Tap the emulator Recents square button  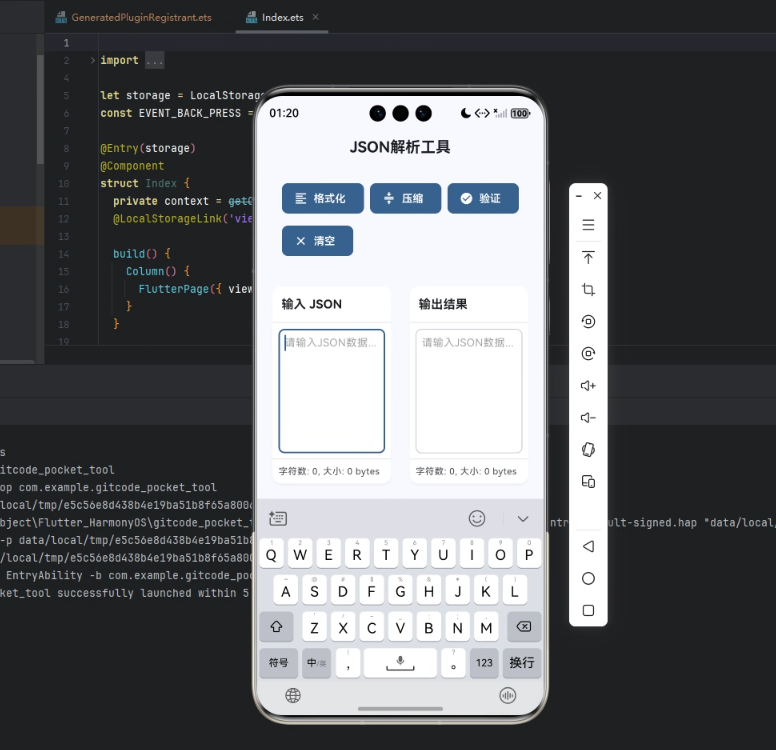tap(588, 610)
